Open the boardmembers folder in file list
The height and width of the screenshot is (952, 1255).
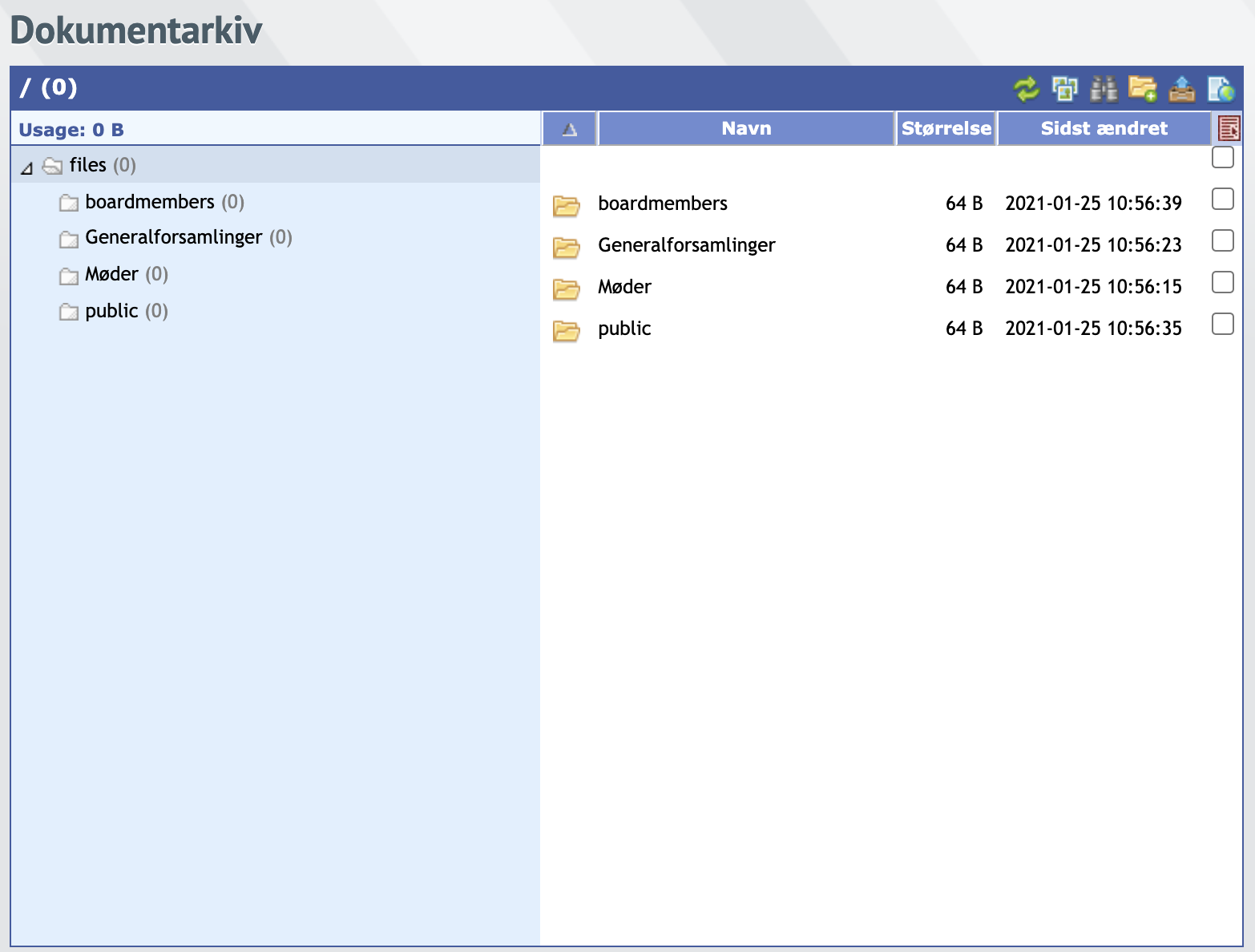(x=662, y=204)
